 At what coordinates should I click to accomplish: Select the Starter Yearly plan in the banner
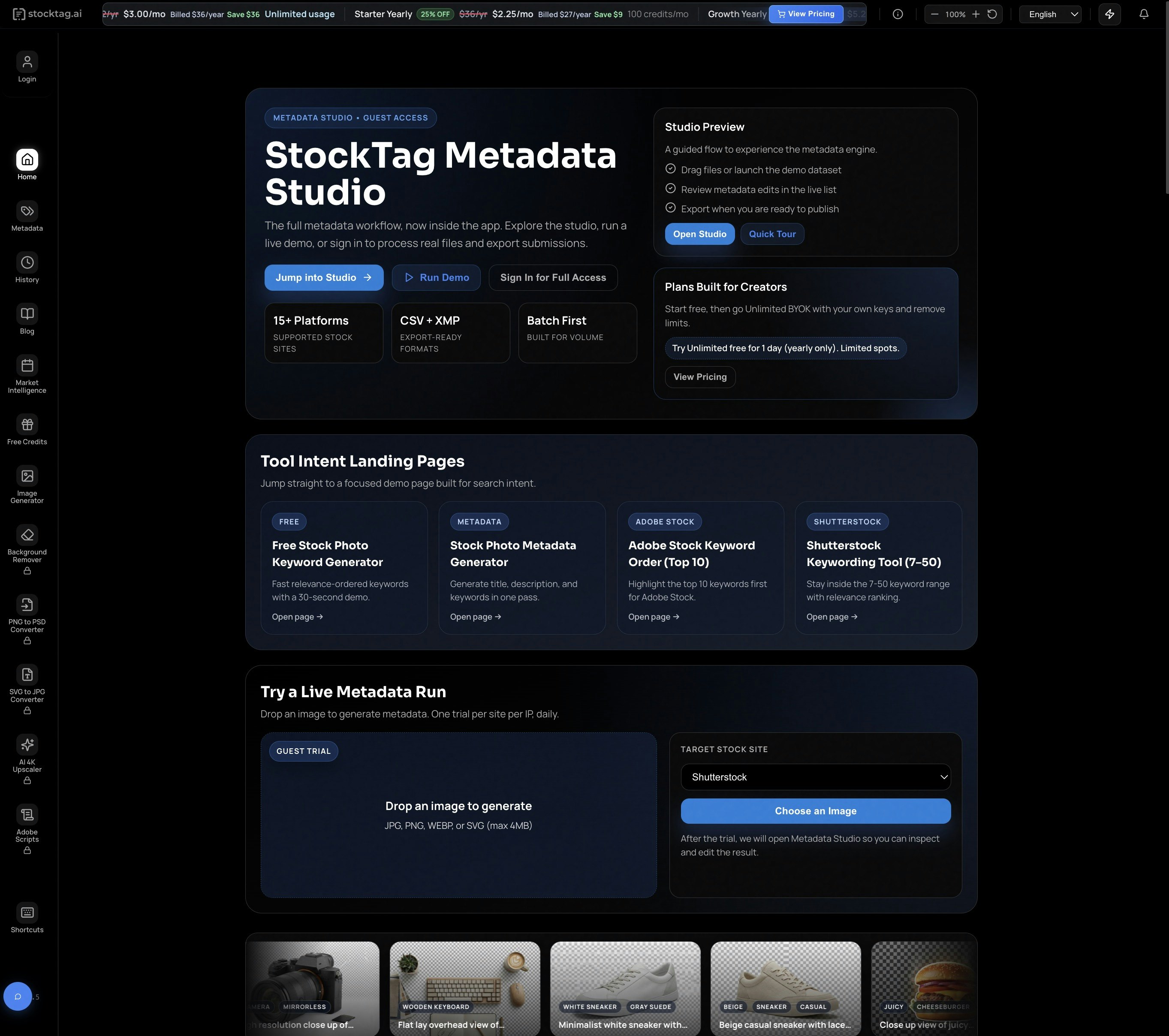(383, 14)
